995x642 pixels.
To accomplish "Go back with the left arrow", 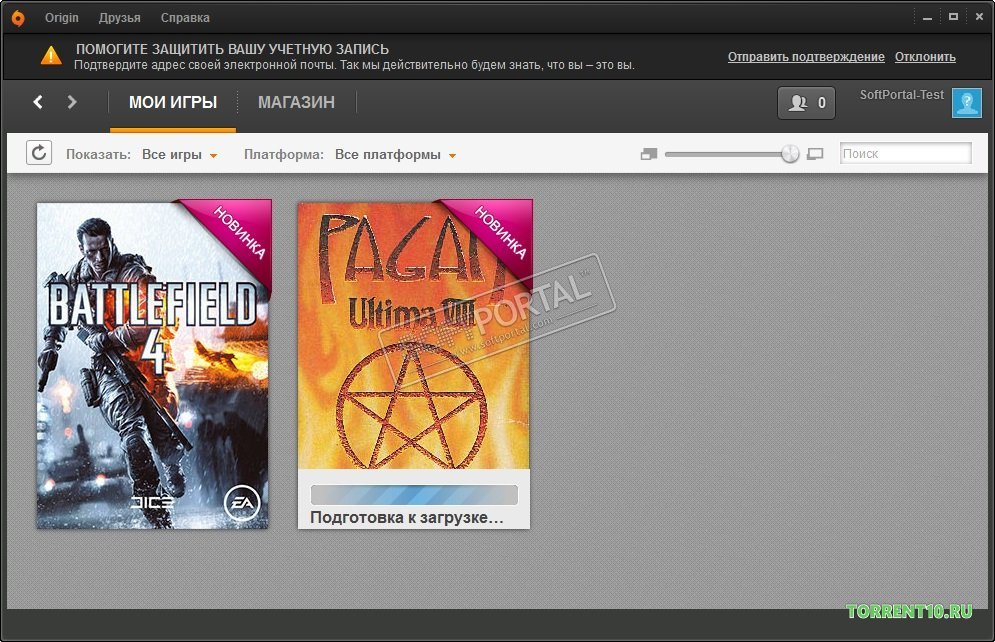I will tap(38, 102).
